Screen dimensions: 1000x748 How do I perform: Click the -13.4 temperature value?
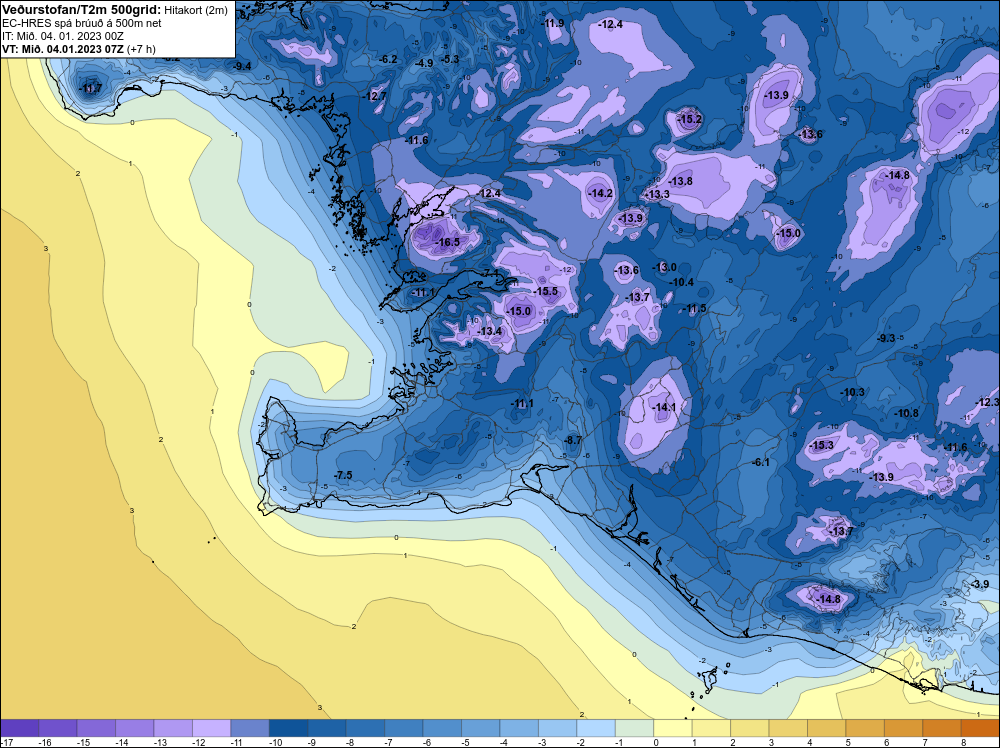pos(490,331)
